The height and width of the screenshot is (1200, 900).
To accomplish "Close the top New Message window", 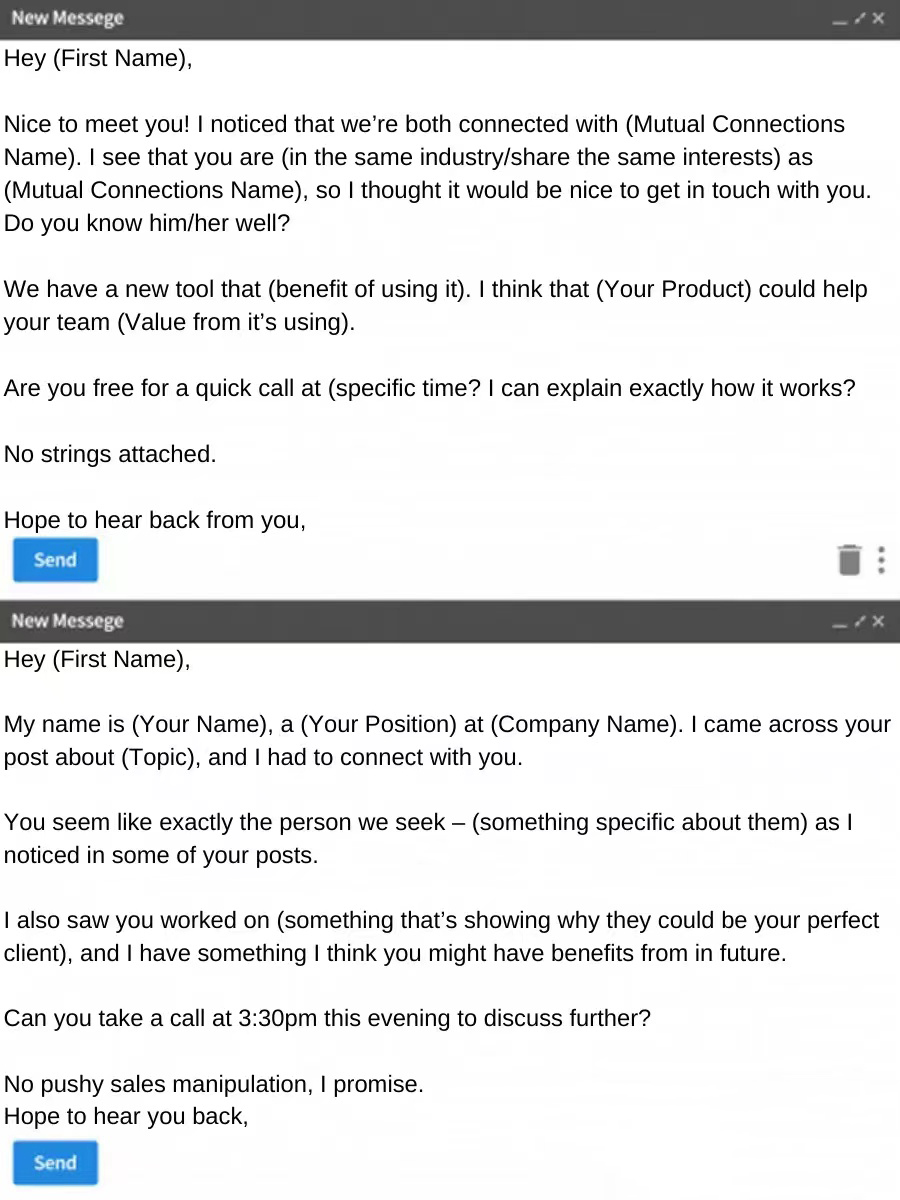I will pyautogui.click(x=878, y=18).
